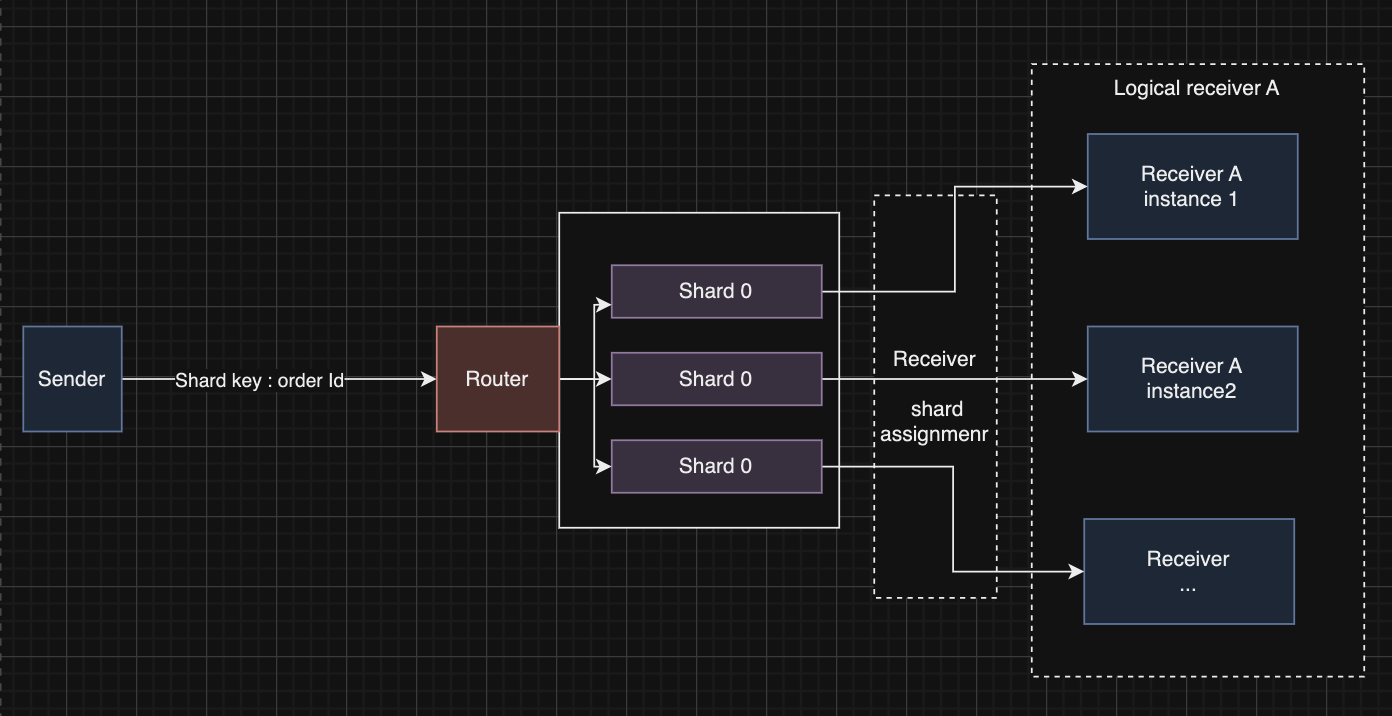The image size is (1392, 716).
Task: Select Shard 0 box linked to 'Receiver ...'
Action: [x=716, y=466]
